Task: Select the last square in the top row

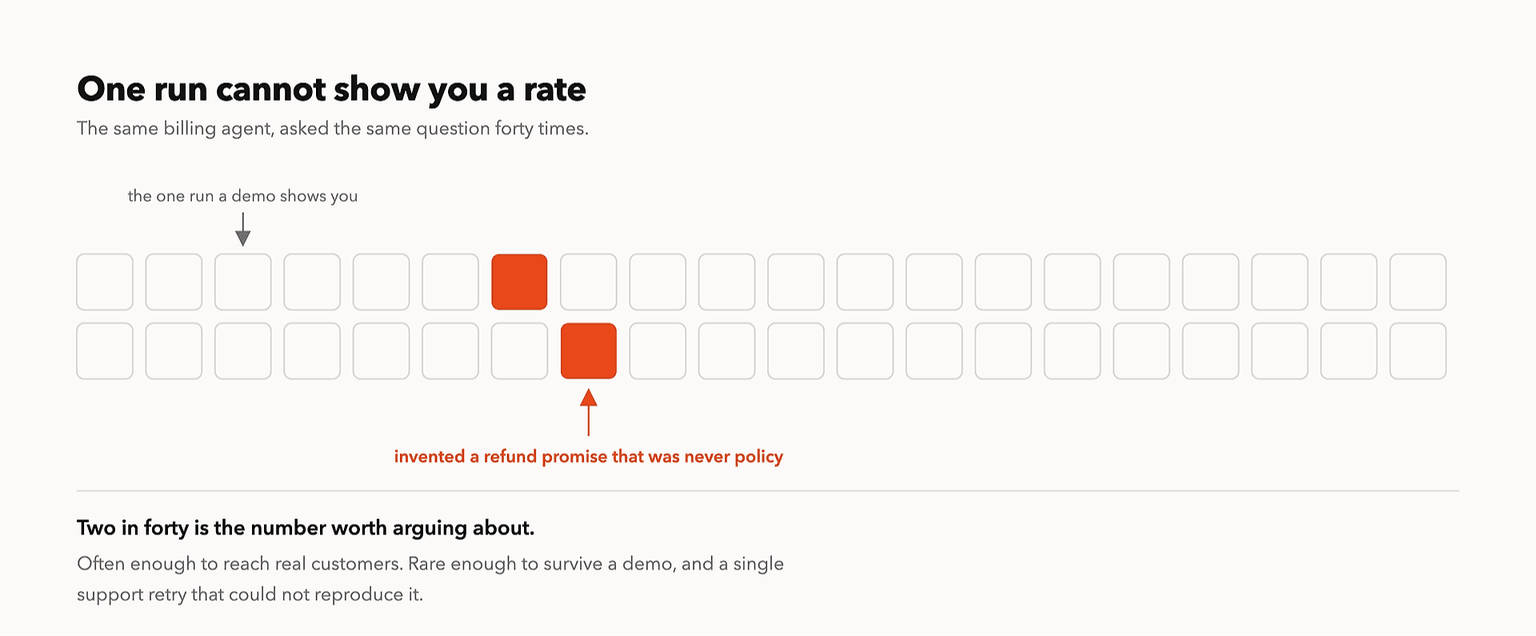Action: click(x=1418, y=282)
